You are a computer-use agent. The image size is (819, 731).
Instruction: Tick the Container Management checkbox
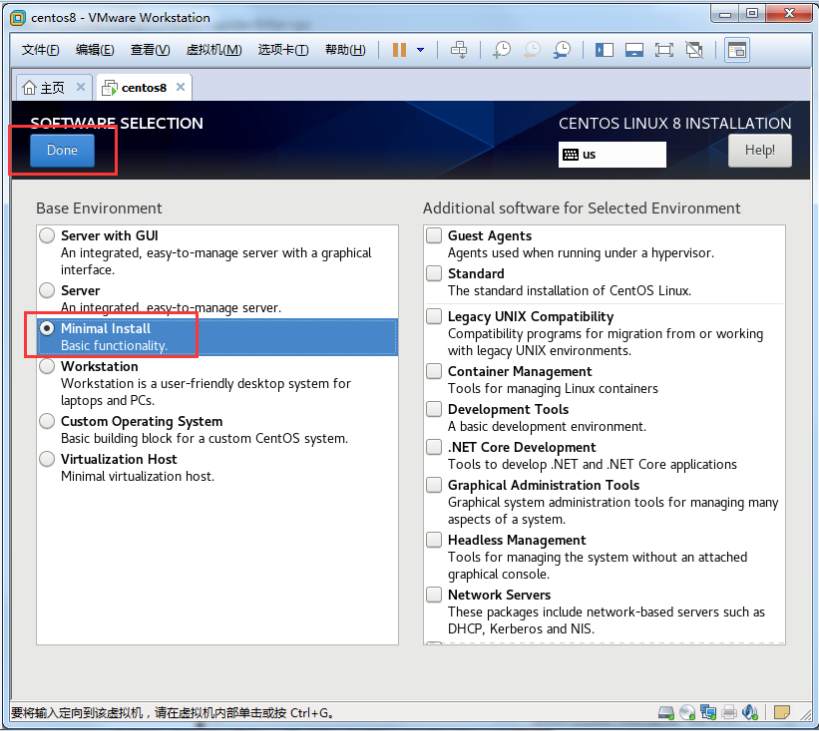coord(434,371)
